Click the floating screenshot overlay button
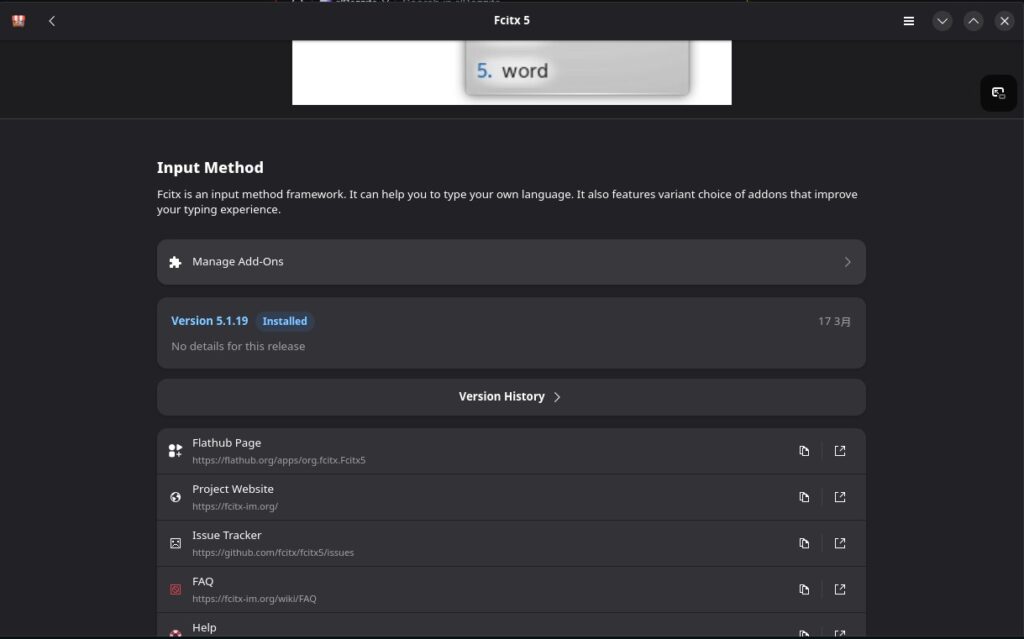 (x=998, y=93)
